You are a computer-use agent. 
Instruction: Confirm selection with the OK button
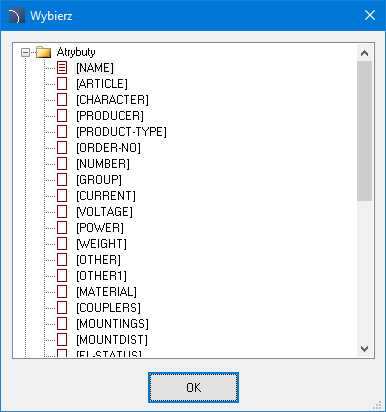(193, 387)
